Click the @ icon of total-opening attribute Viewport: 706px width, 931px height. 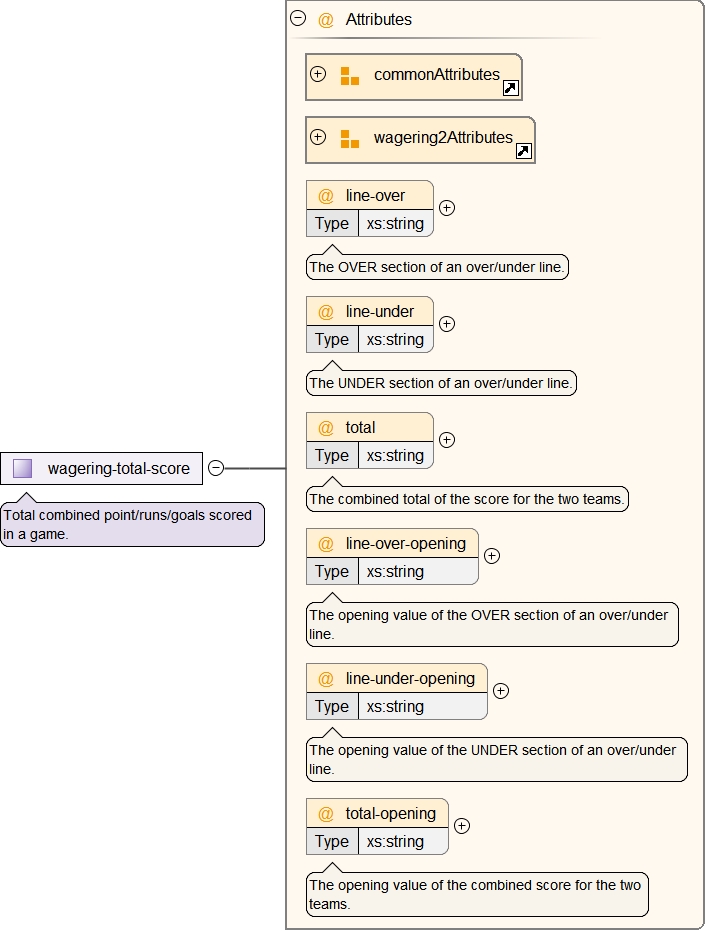325,813
